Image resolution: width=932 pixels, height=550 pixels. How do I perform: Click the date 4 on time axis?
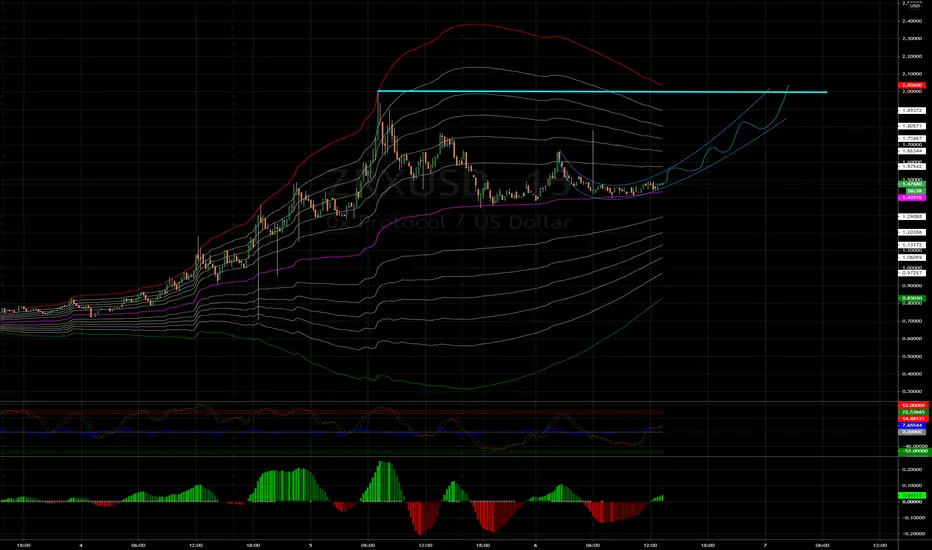[x=81, y=545]
